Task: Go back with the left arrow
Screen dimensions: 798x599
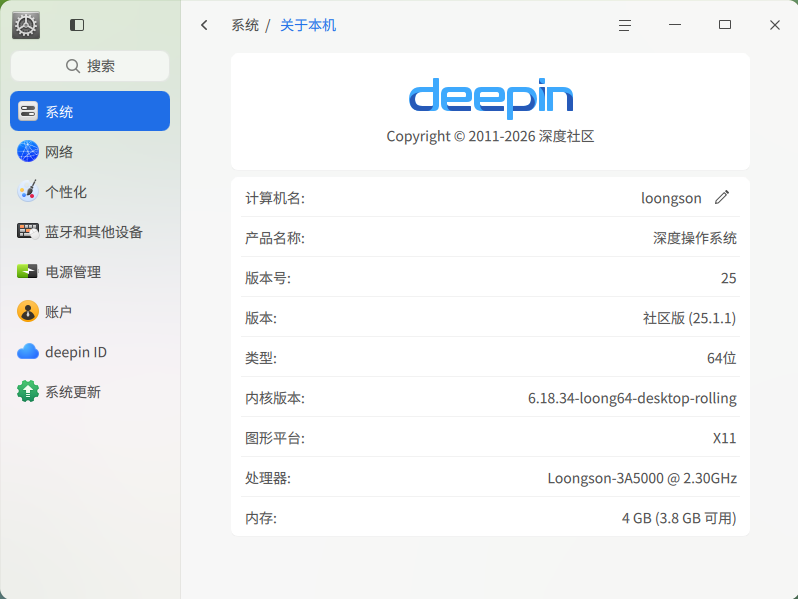Action: [x=205, y=25]
